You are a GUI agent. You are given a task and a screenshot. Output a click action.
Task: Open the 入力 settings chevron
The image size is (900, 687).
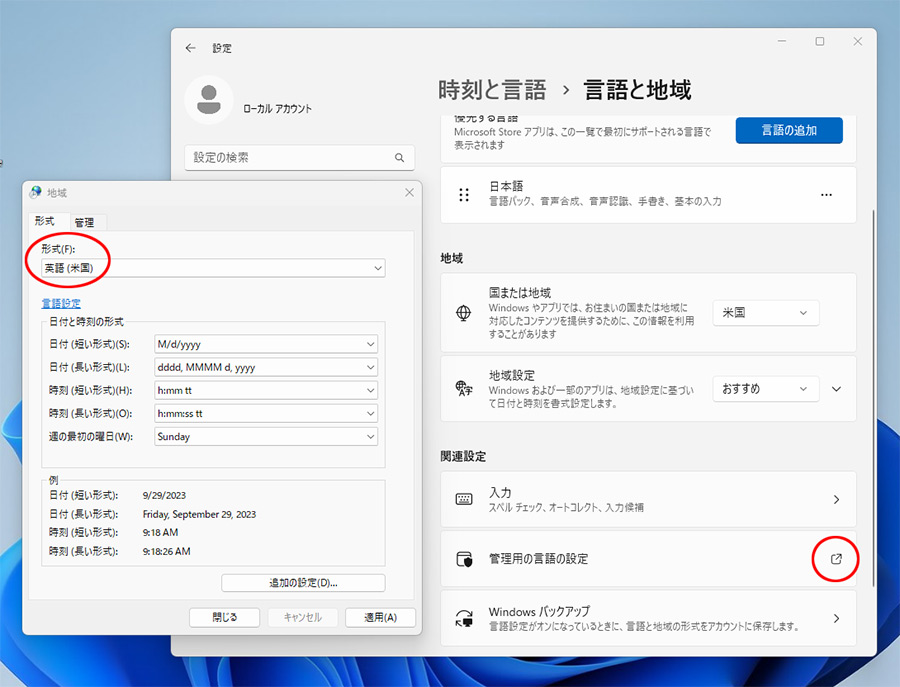[x=836, y=500]
